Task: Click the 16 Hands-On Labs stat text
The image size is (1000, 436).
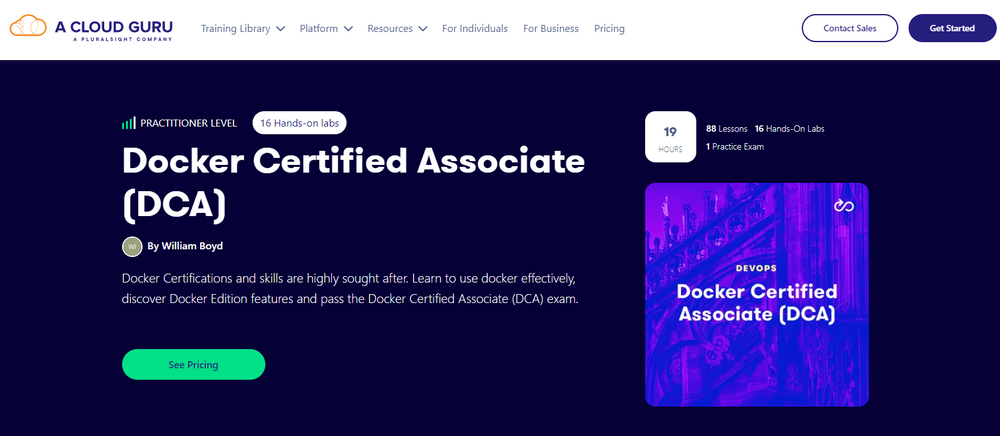Action: (790, 129)
